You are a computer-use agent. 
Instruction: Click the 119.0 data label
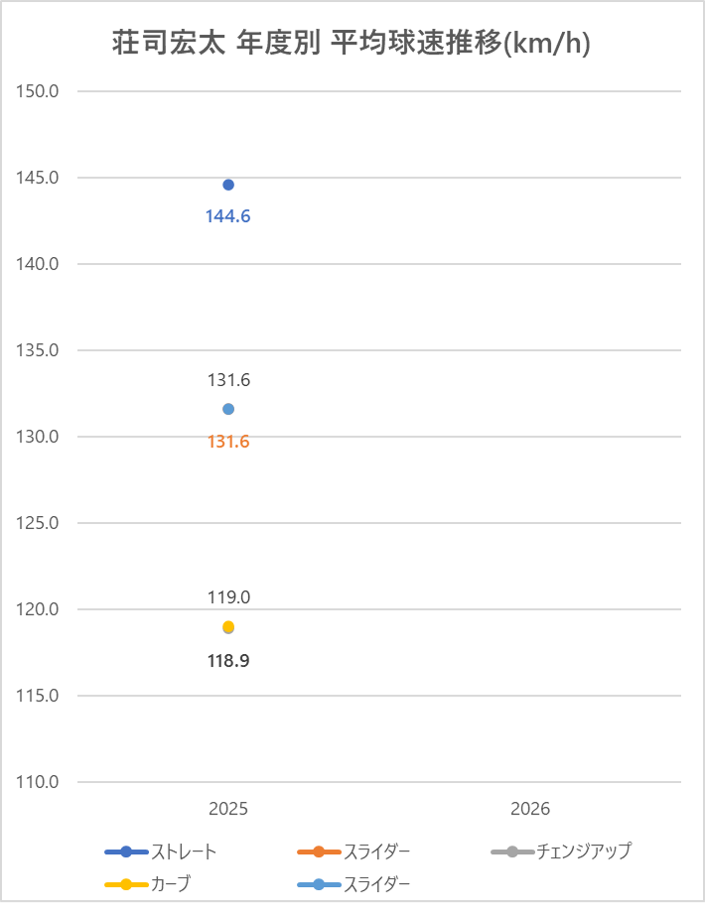229,597
